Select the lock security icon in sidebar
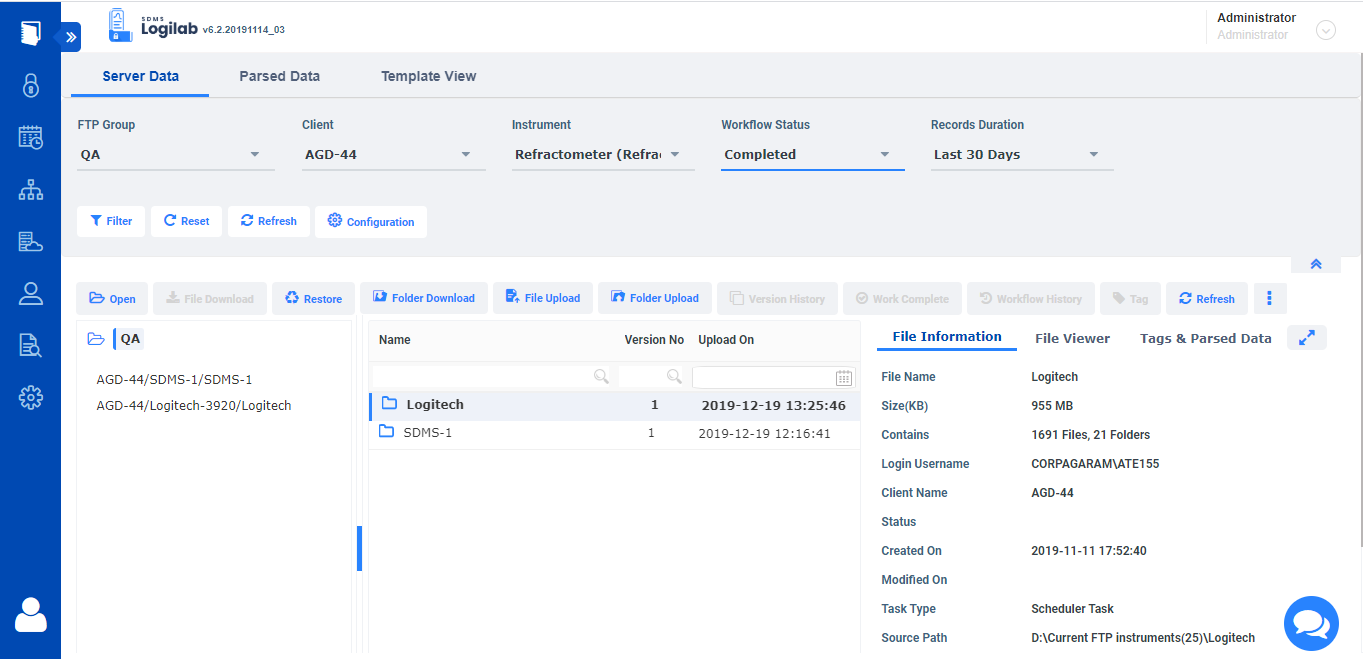This screenshot has height=659, width=1363. (x=30, y=85)
